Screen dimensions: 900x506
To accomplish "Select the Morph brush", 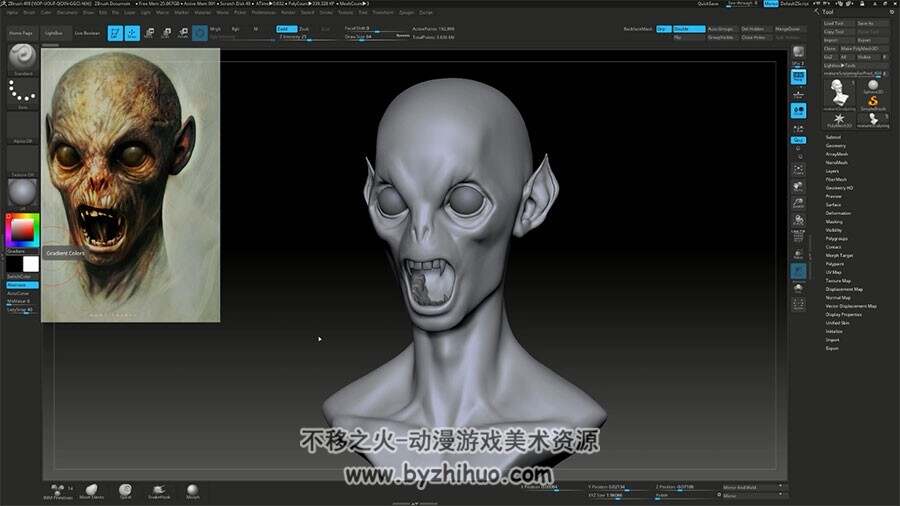I will 193,491.
